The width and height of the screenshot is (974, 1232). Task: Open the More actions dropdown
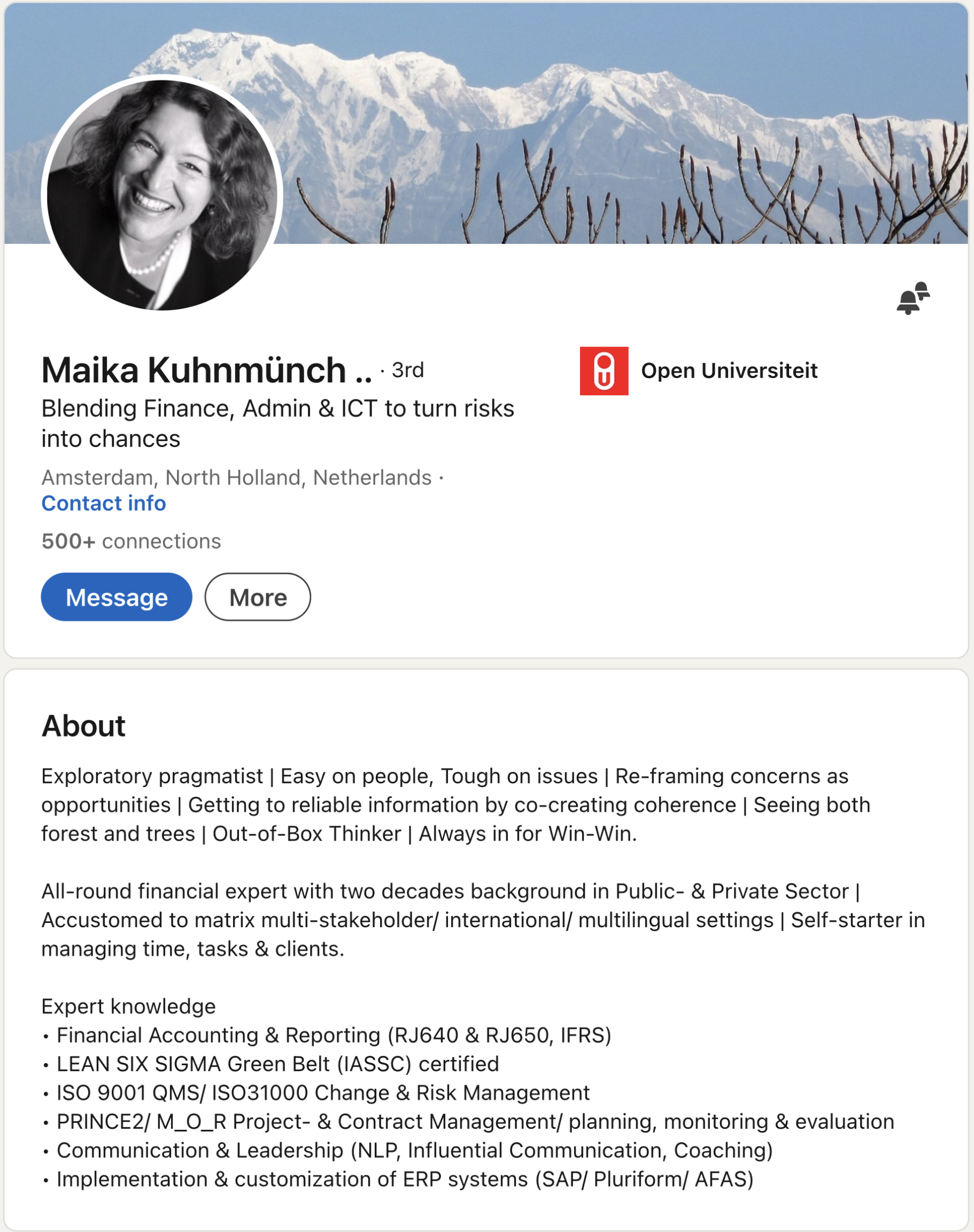pyautogui.click(x=258, y=597)
